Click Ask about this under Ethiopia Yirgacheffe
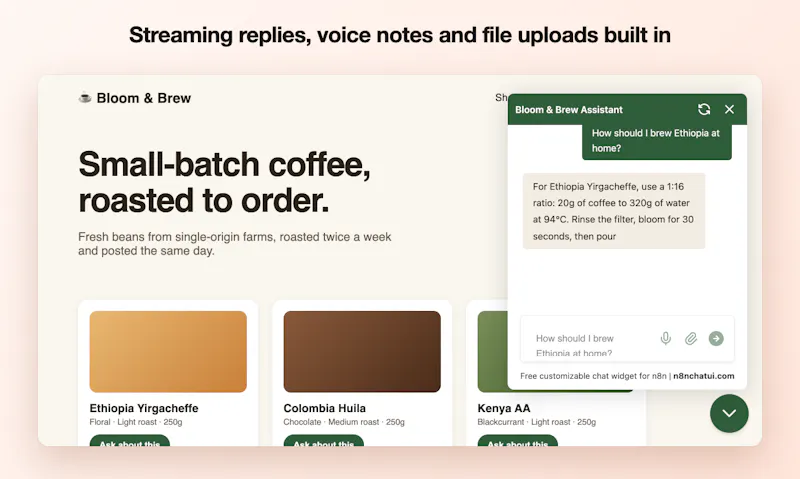Screen dimensions: 800x479 tap(130, 441)
